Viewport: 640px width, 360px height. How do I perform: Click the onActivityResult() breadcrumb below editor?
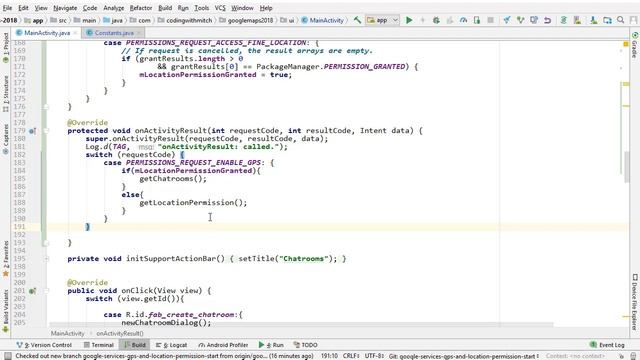click(x=120, y=333)
